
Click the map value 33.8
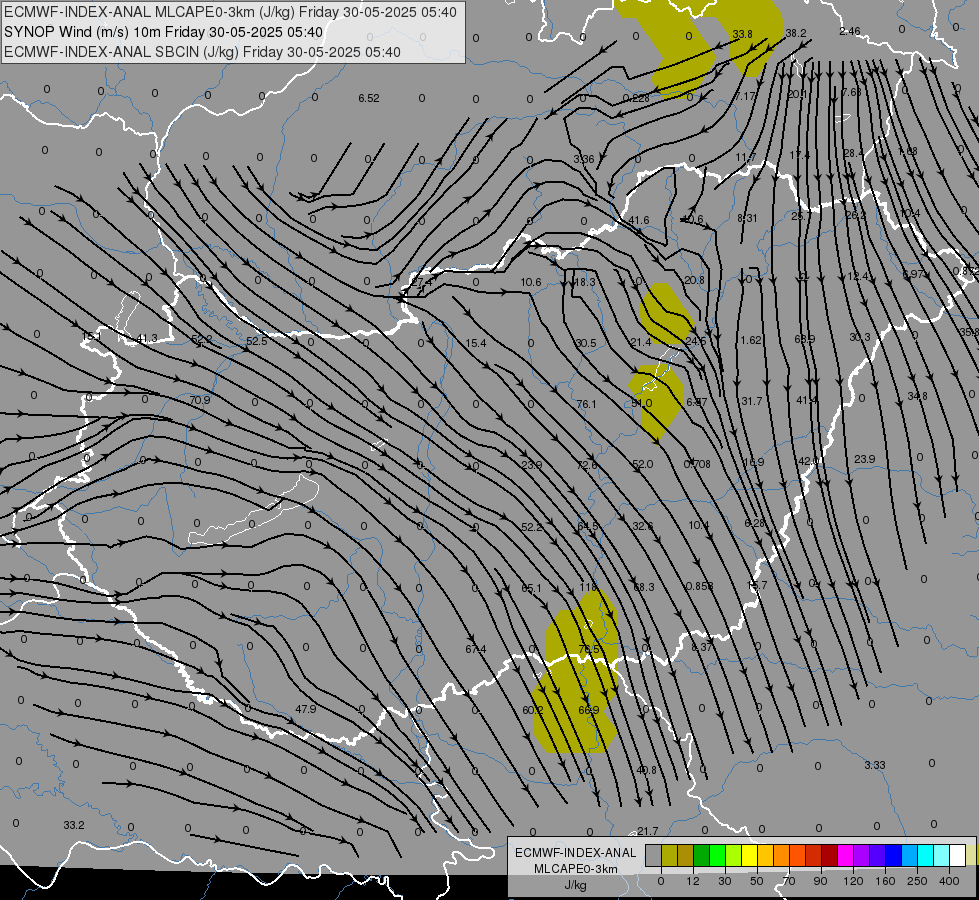(742, 34)
